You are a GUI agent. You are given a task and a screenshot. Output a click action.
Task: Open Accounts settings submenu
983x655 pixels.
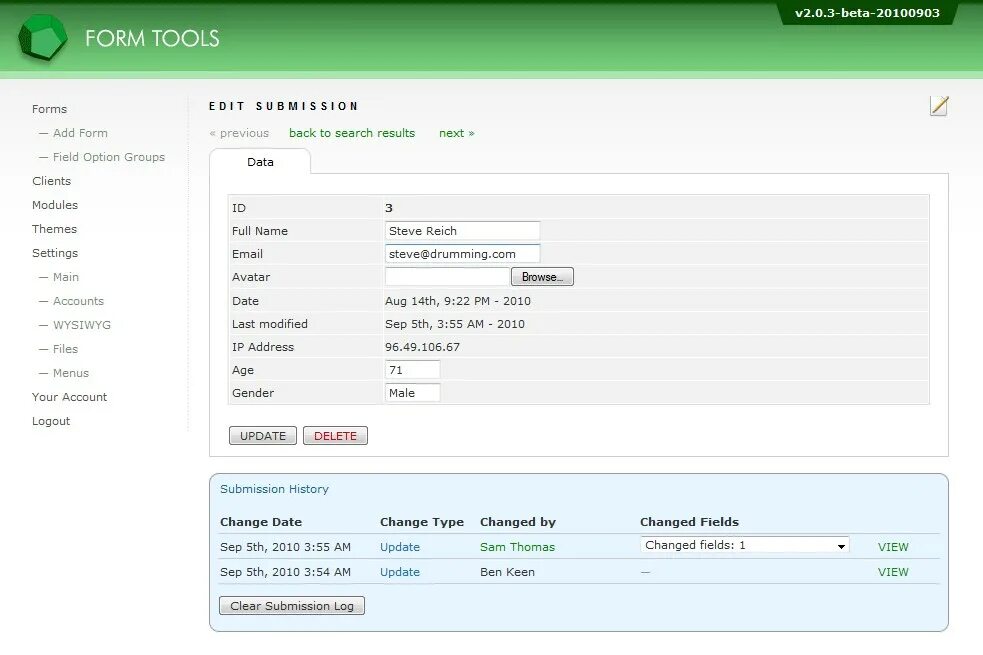(x=78, y=301)
